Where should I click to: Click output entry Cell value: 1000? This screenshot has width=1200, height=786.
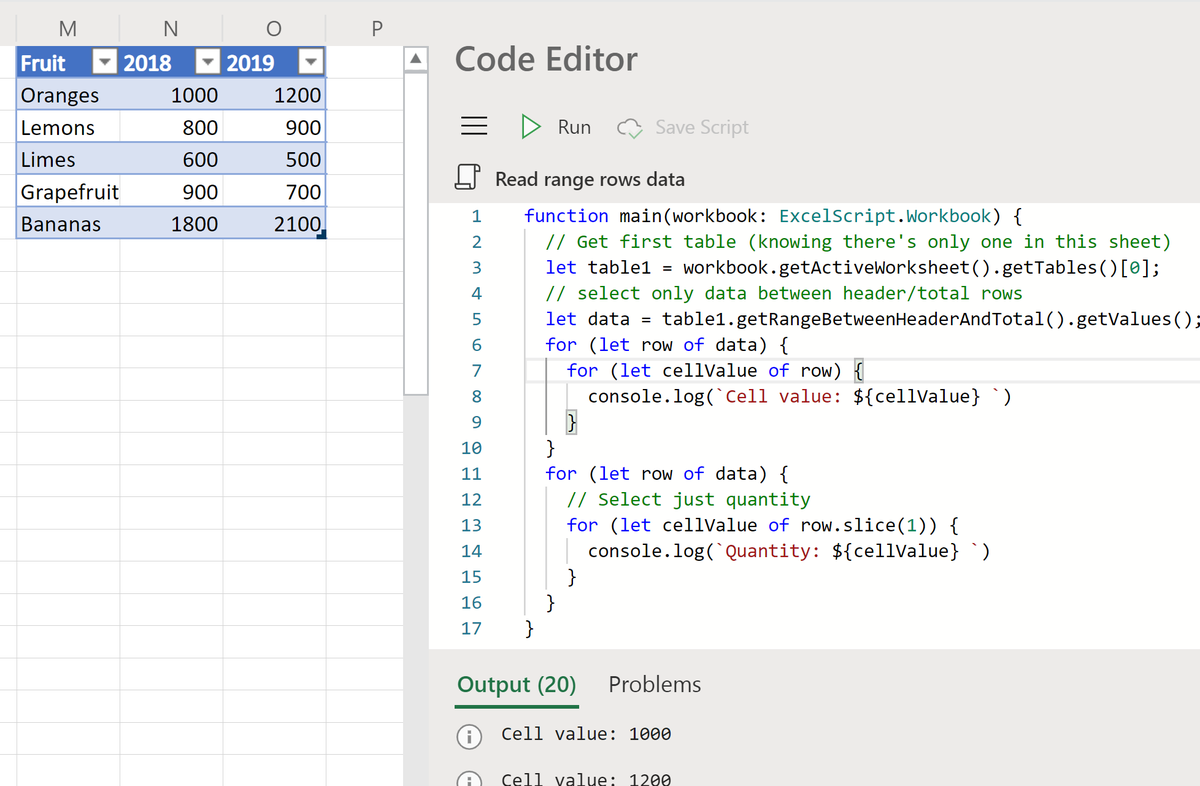[x=586, y=734]
